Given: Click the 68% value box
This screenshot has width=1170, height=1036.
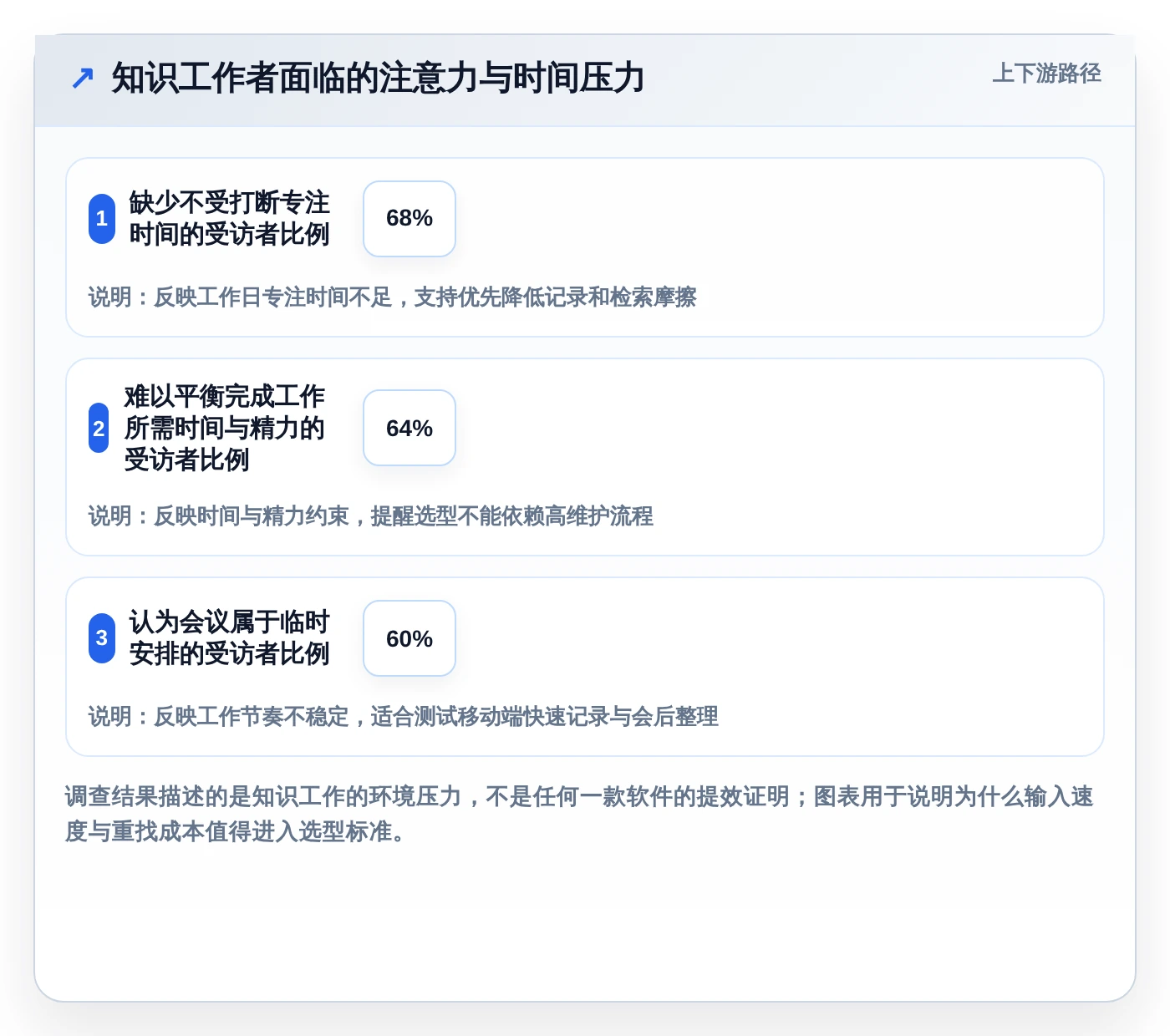Looking at the screenshot, I should pyautogui.click(x=409, y=219).
